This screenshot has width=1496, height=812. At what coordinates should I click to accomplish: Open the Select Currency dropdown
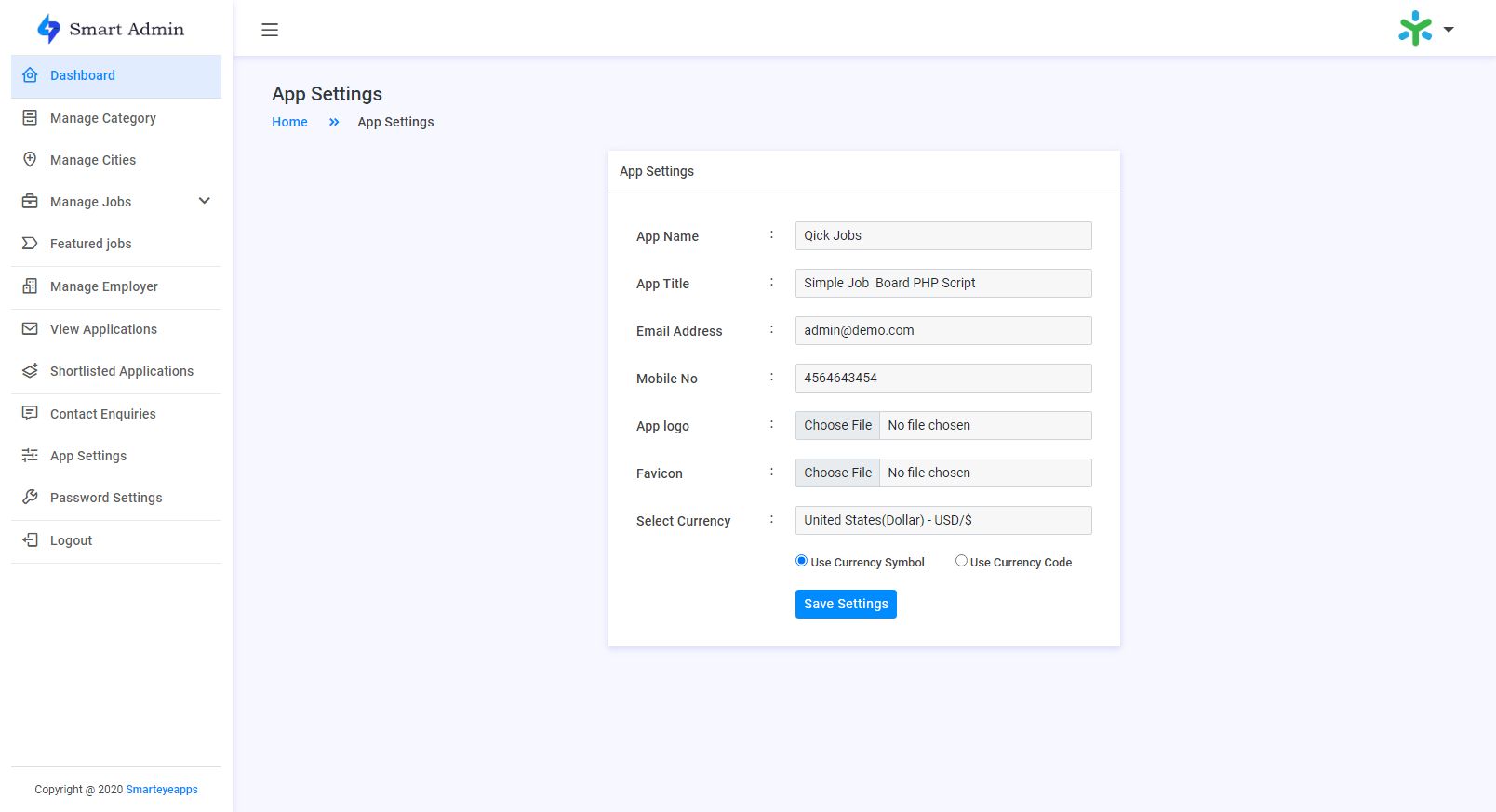[x=942, y=521]
